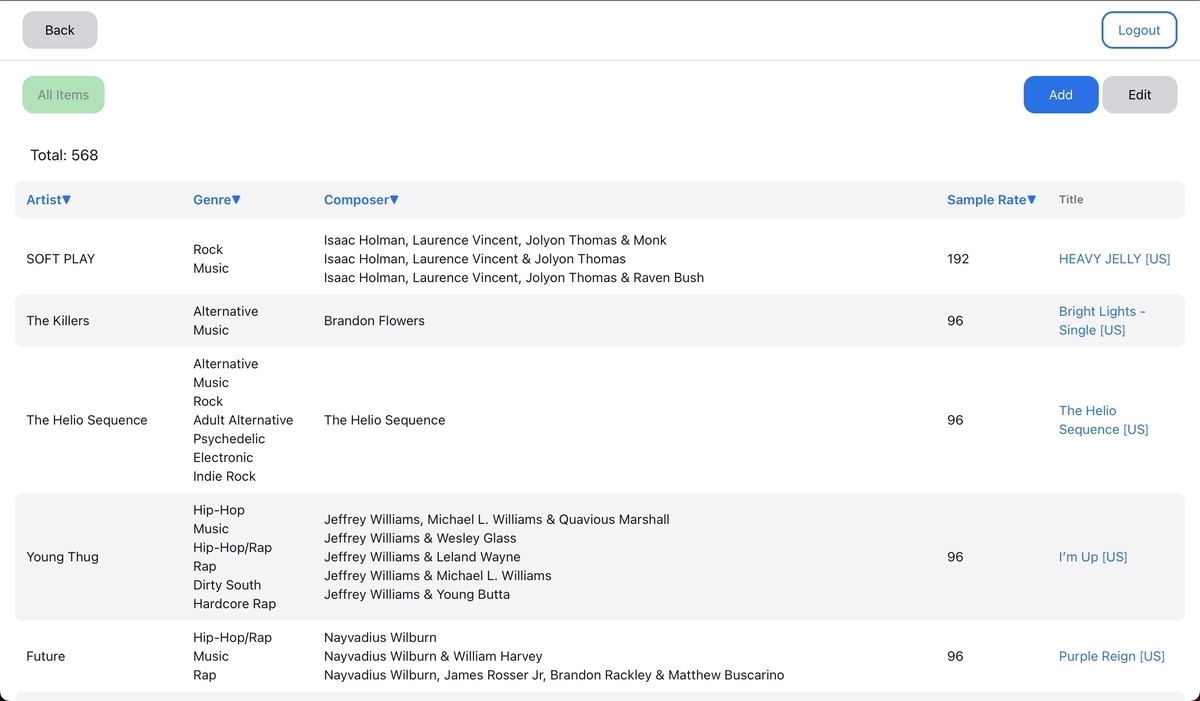This screenshot has width=1200, height=701.
Task: Click the Back button
Action: [60, 30]
